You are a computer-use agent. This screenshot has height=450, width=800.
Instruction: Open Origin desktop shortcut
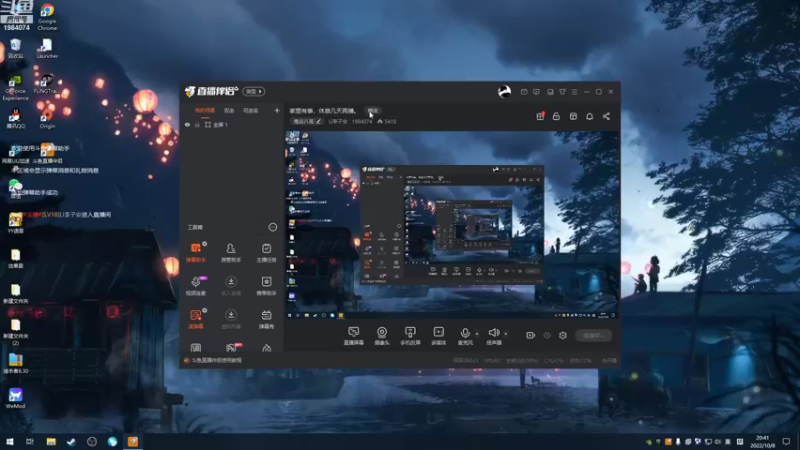pos(47,118)
